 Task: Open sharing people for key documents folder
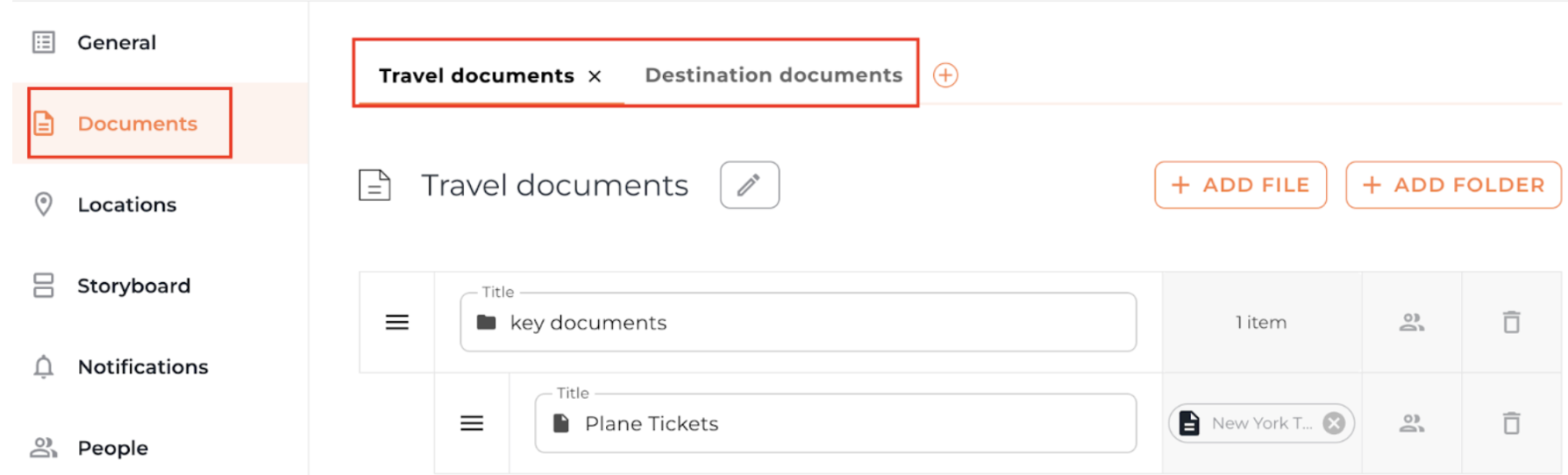pos(1411,323)
